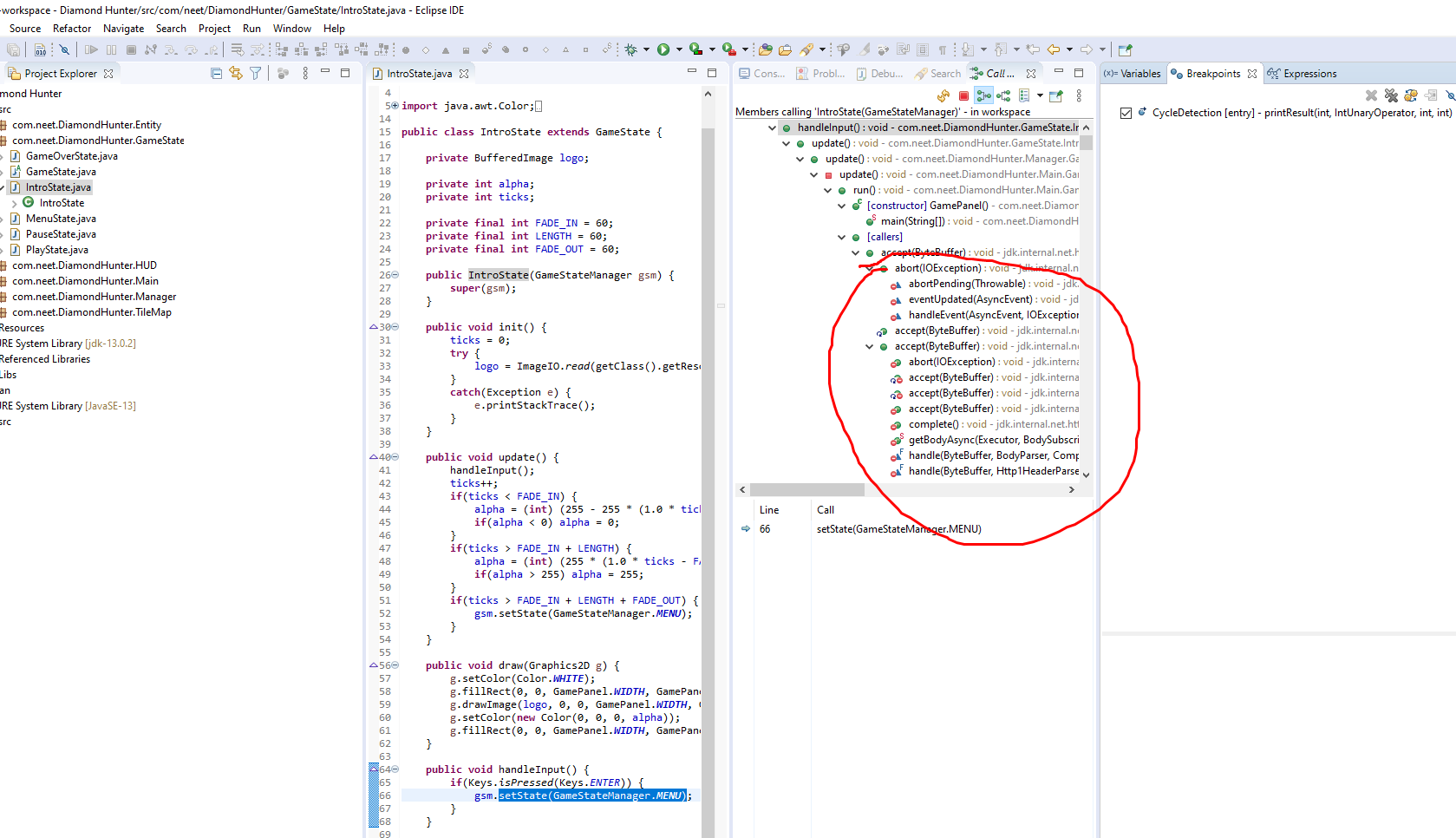
Task: Open the Refactor menu
Action: [x=72, y=29]
